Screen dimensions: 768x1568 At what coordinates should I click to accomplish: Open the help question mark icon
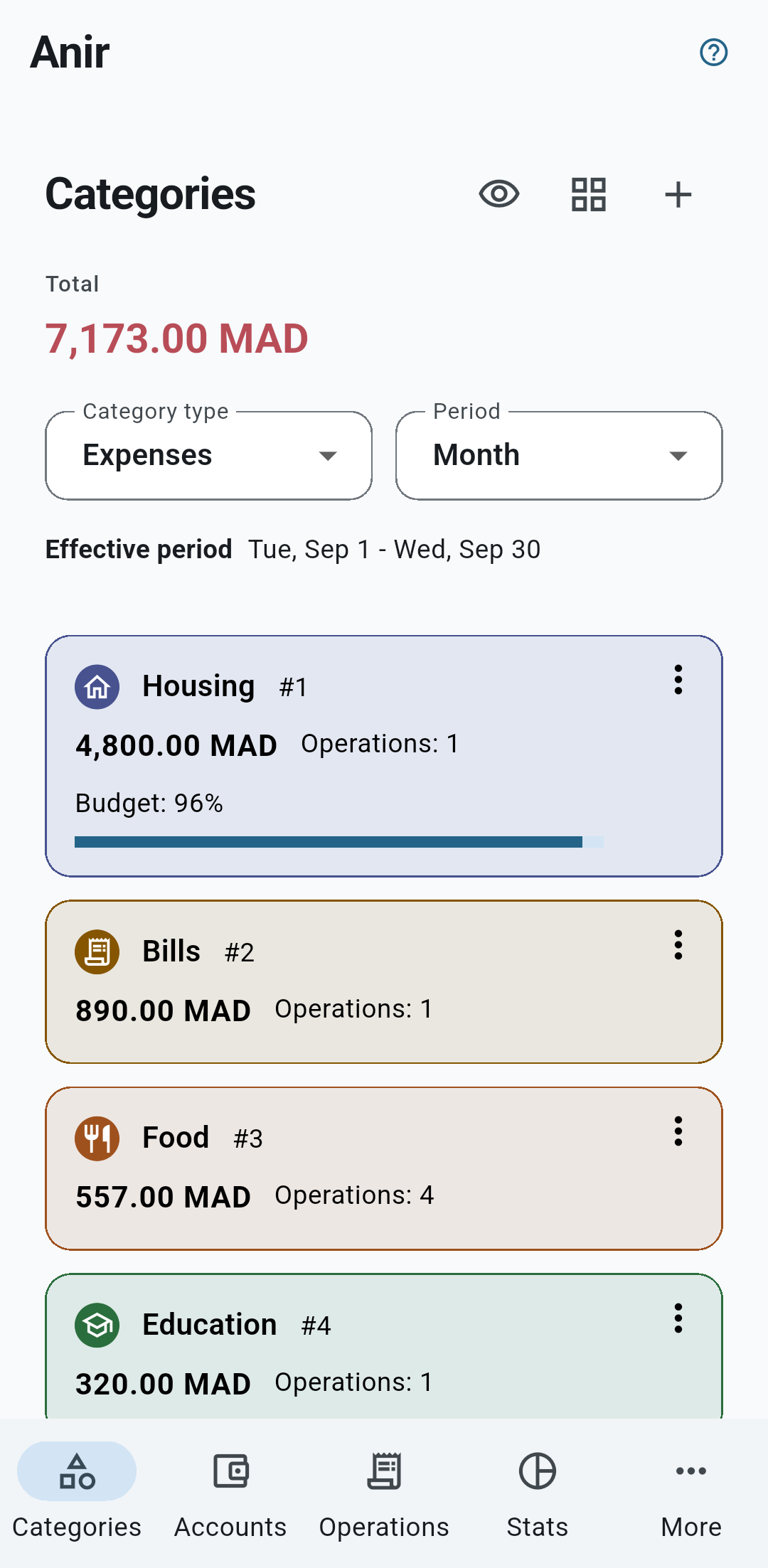click(713, 52)
